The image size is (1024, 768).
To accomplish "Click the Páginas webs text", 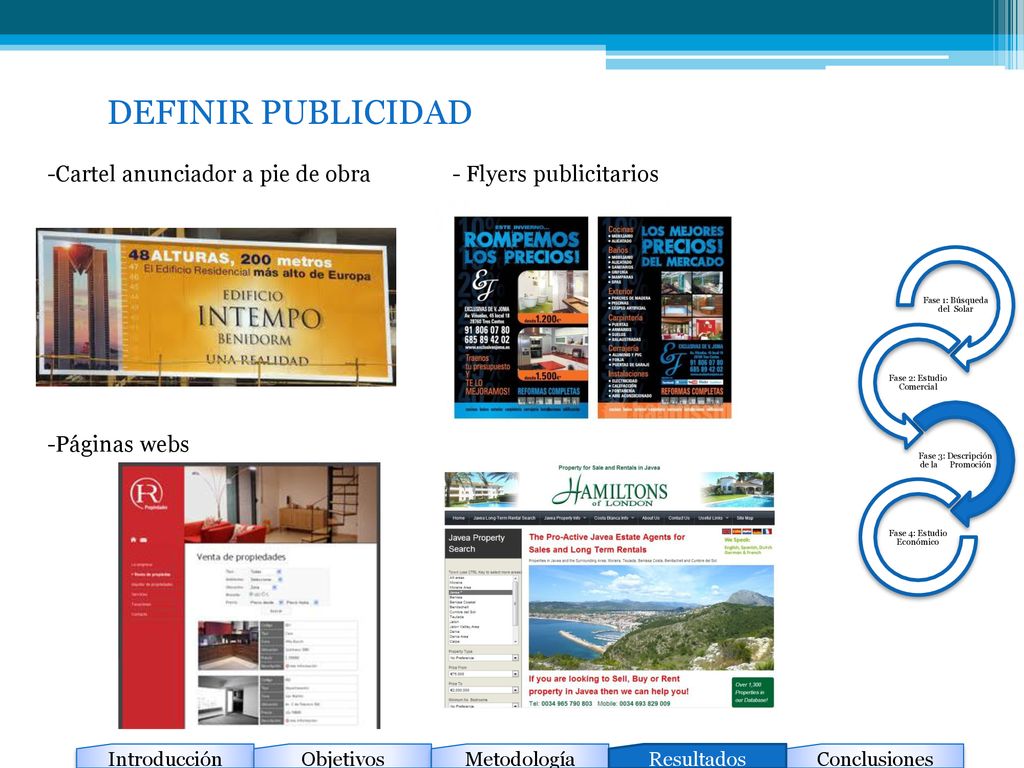I will pos(118,445).
